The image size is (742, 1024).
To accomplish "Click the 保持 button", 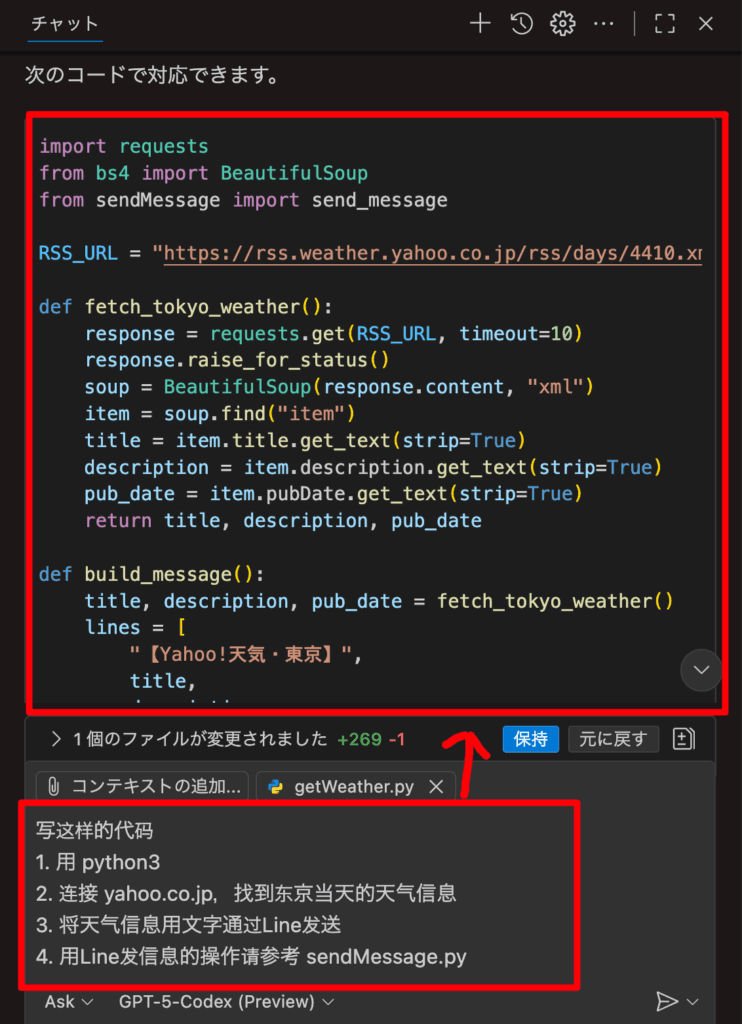I will [530, 739].
